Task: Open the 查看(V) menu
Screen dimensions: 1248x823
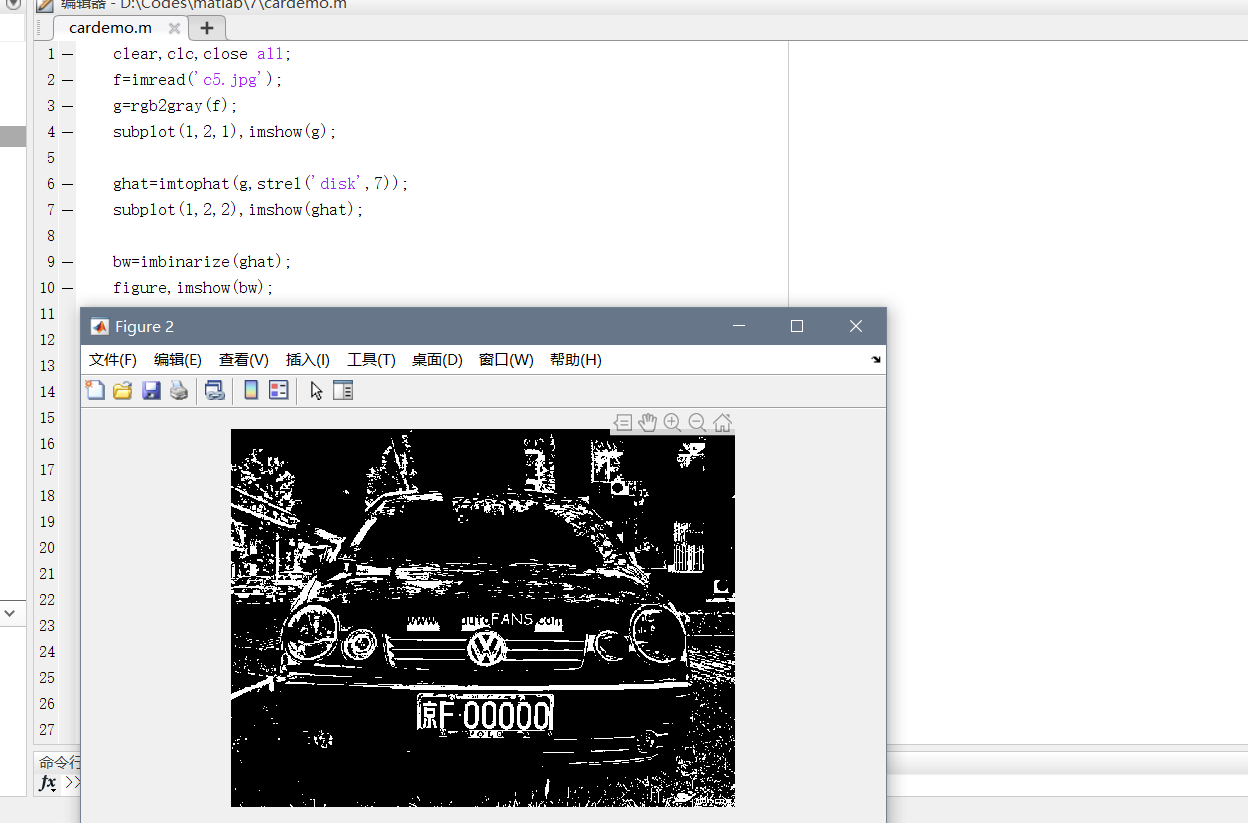Action: pyautogui.click(x=244, y=360)
